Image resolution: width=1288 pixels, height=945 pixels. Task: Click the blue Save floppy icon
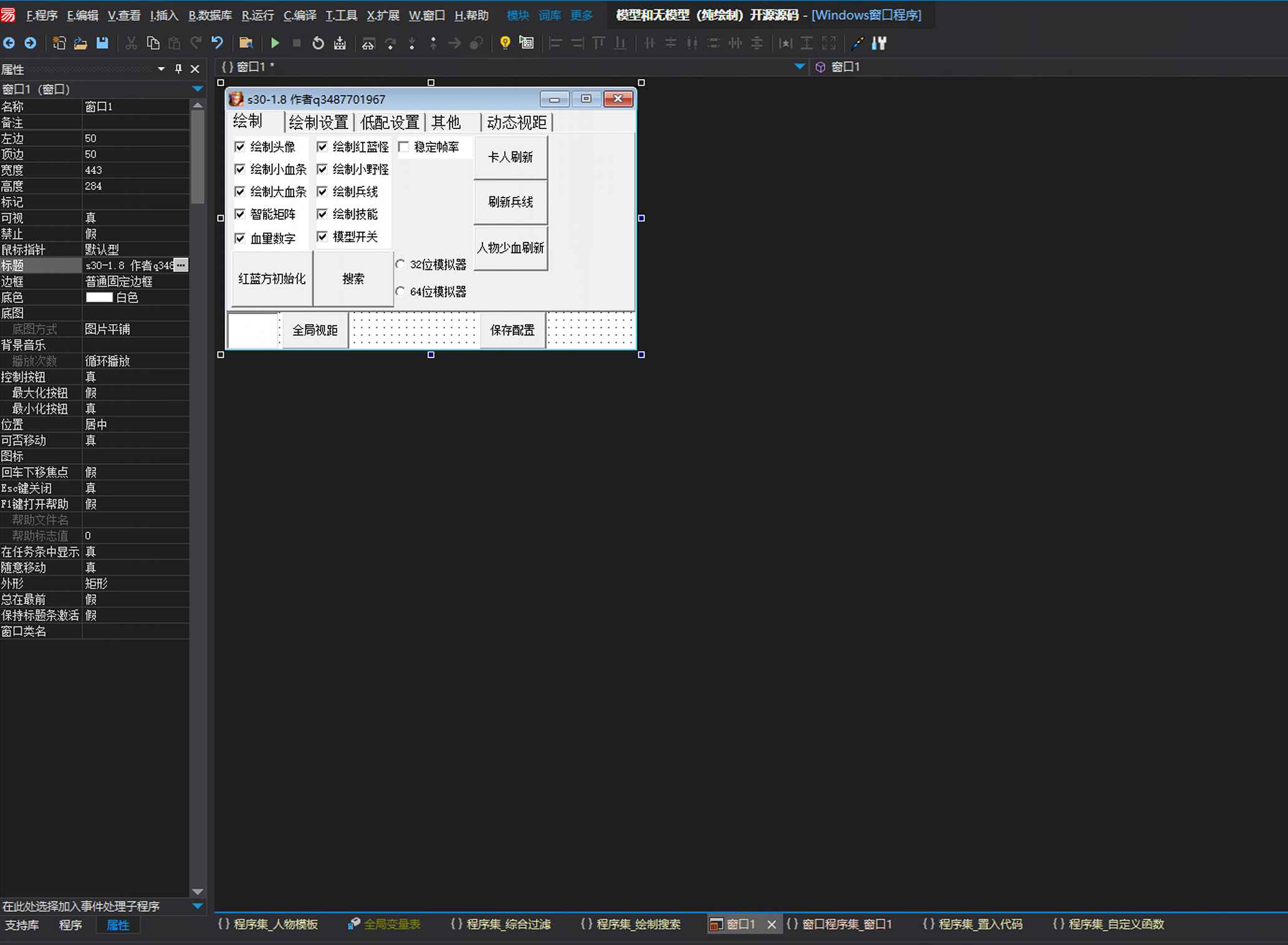[102, 43]
